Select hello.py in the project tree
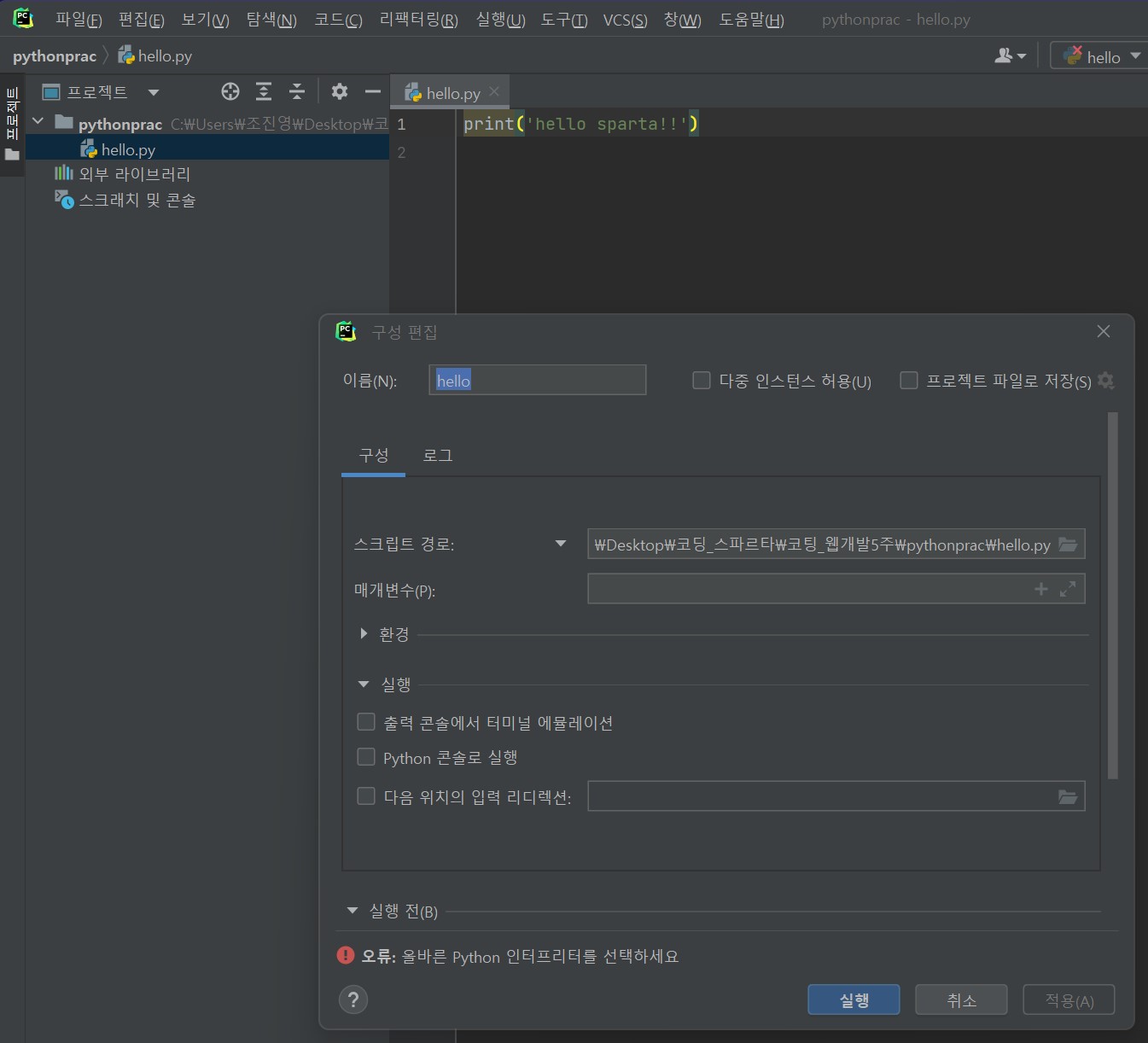The width and height of the screenshot is (1148, 1043). pyautogui.click(x=207, y=149)
